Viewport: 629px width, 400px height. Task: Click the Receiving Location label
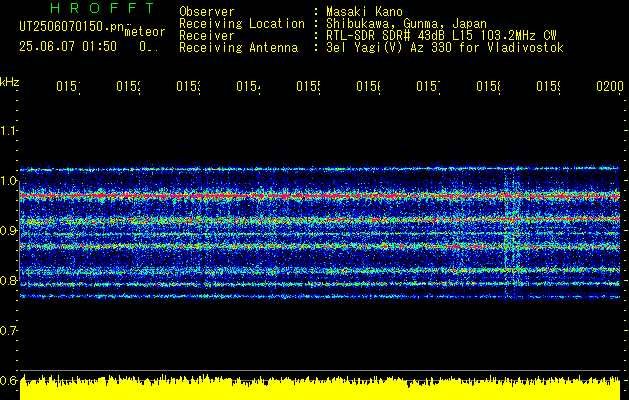pos(242,24)
